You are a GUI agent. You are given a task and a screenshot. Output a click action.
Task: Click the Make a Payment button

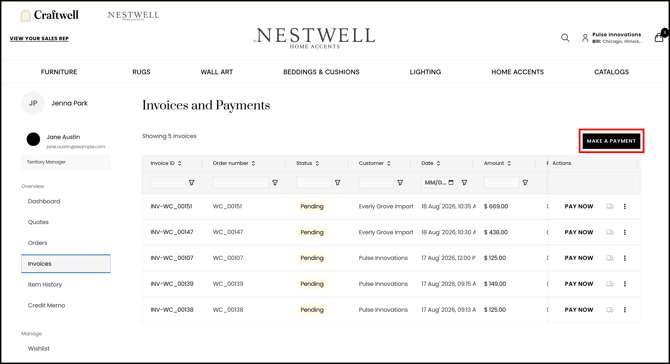tap(611, 141)
